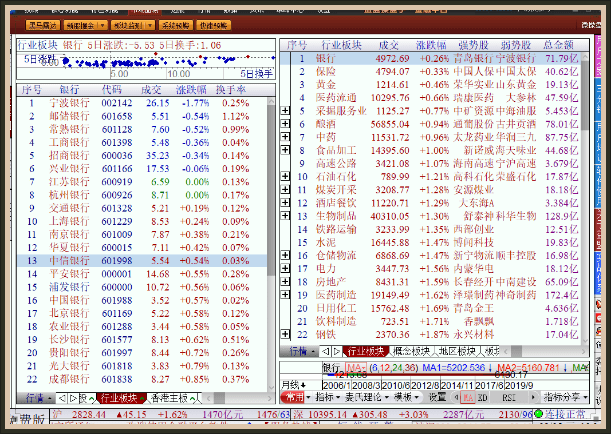Click the 沪 index value 2828.44
This screenshot has height=434, width=611.
pyautogui.click(x=89, y=415)
